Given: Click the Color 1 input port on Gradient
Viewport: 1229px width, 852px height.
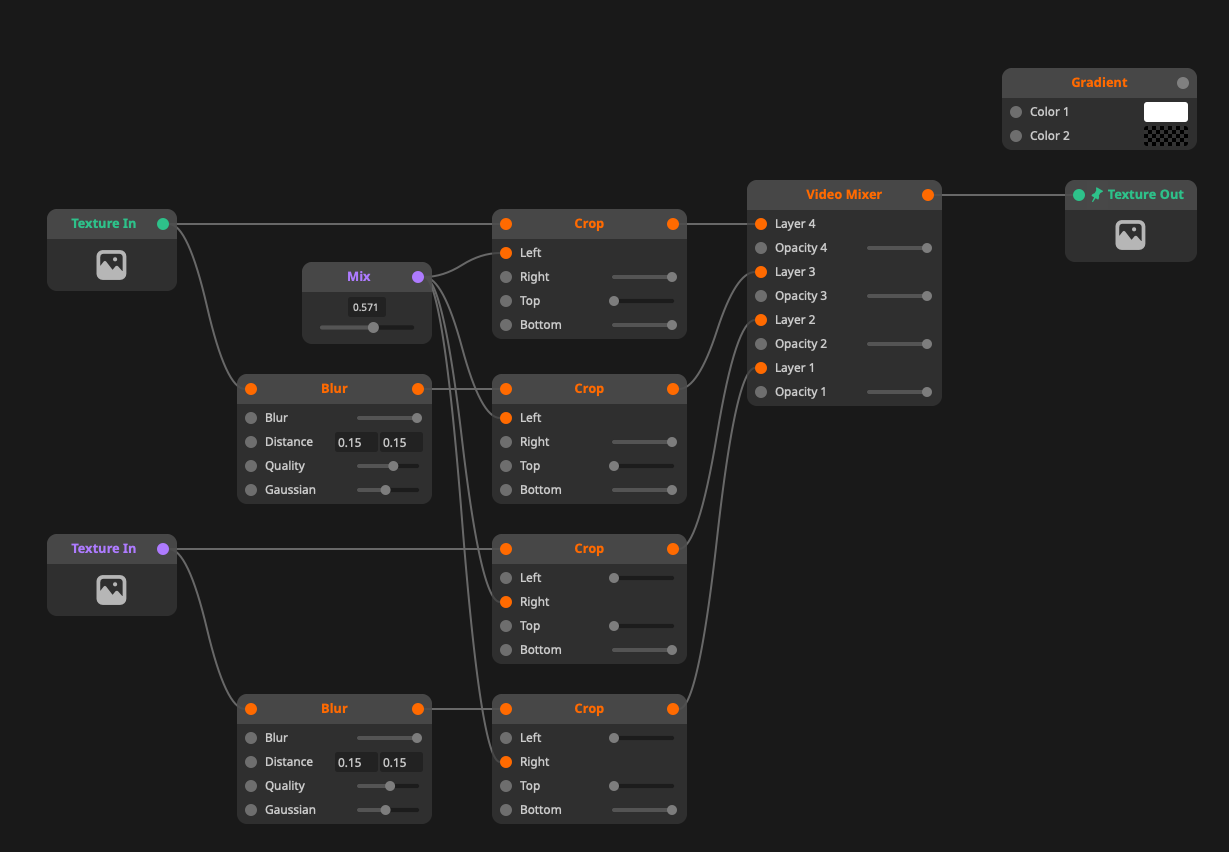Looking at the screenshot, I should [x=1016, y=112].
